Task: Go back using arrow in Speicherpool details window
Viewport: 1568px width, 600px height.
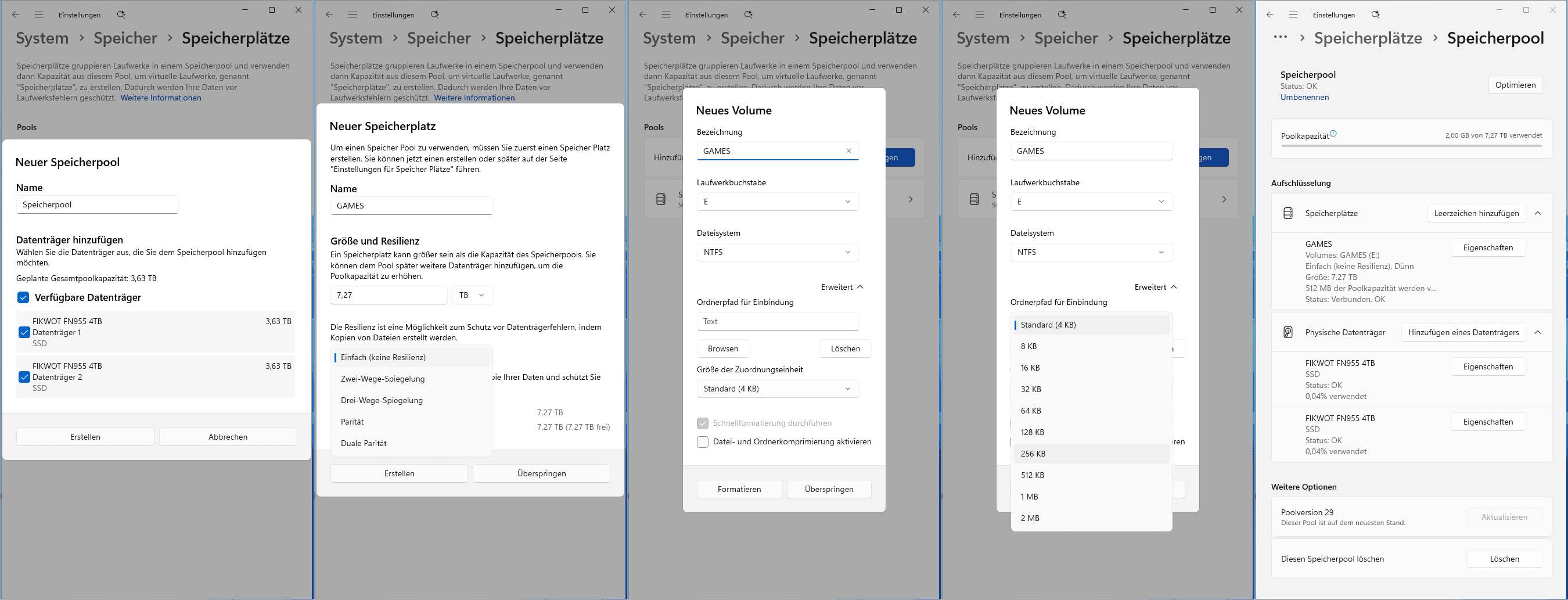Action: coord(1269,15)
